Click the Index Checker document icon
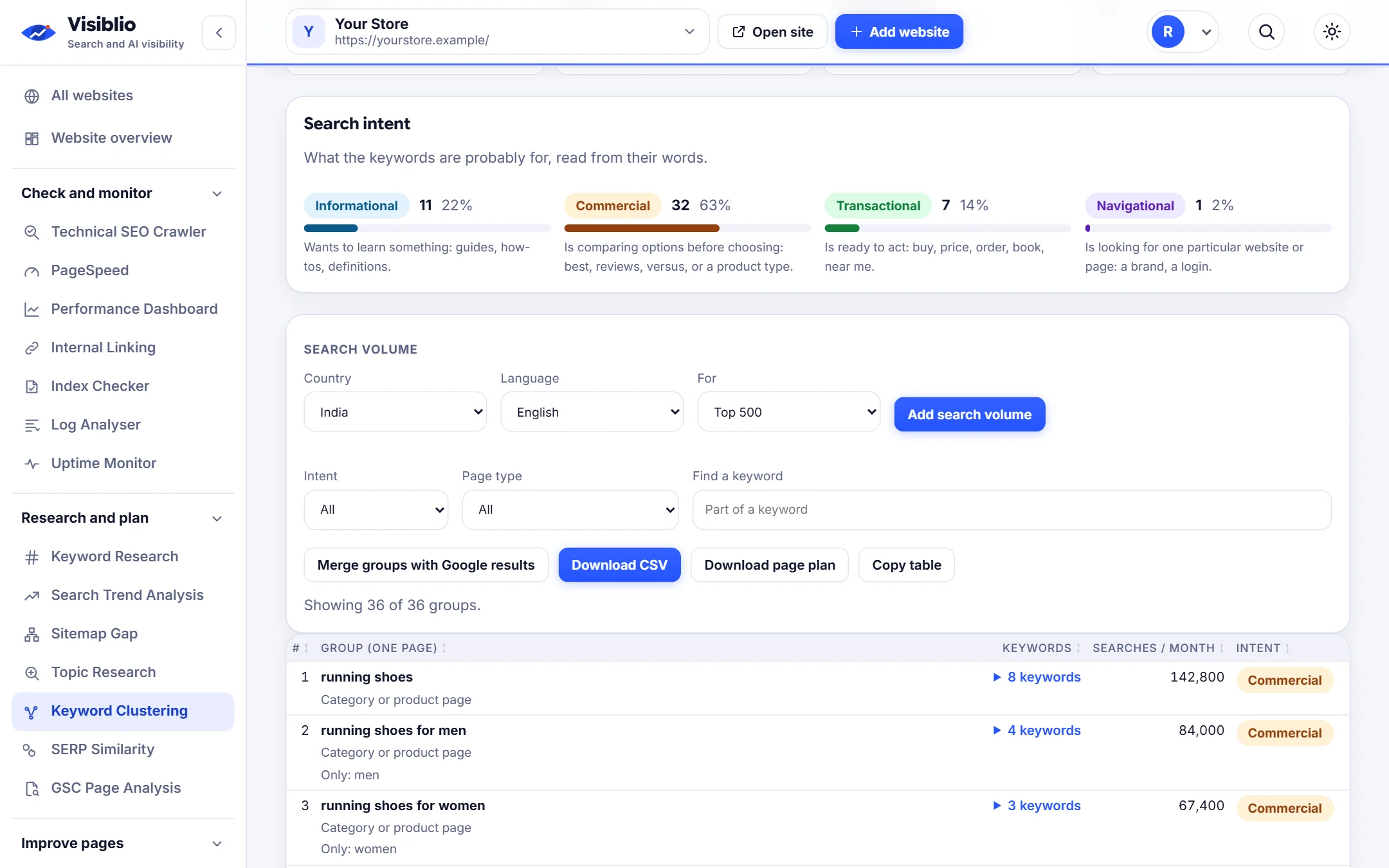Image resolution: width=1389 pixels, height=868 pixels. (x=32, y=386)
